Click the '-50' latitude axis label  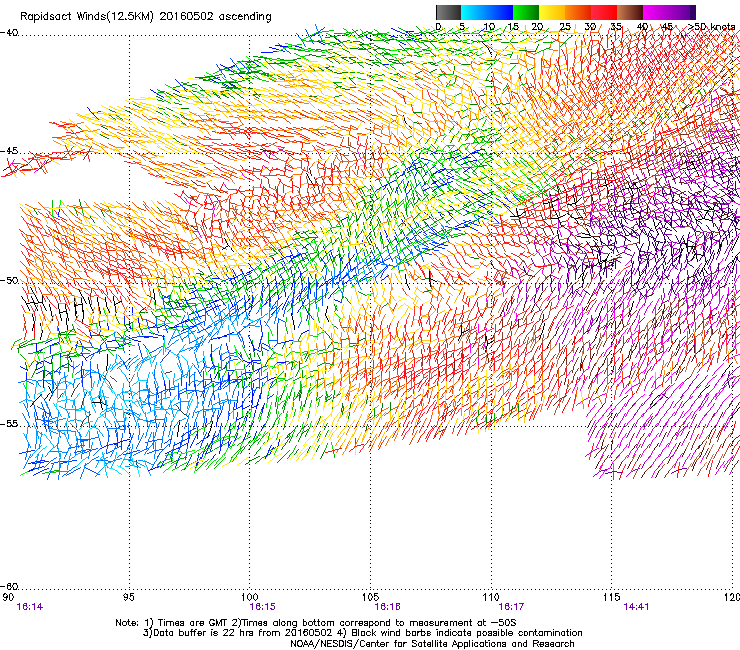pos(9,280)
